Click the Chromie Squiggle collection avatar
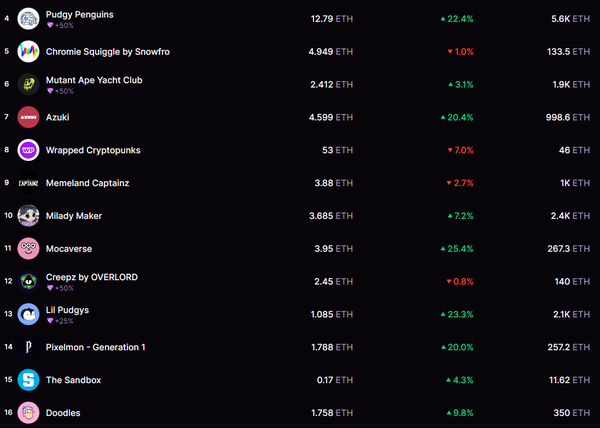600x428 pixels. pos(29,51)
